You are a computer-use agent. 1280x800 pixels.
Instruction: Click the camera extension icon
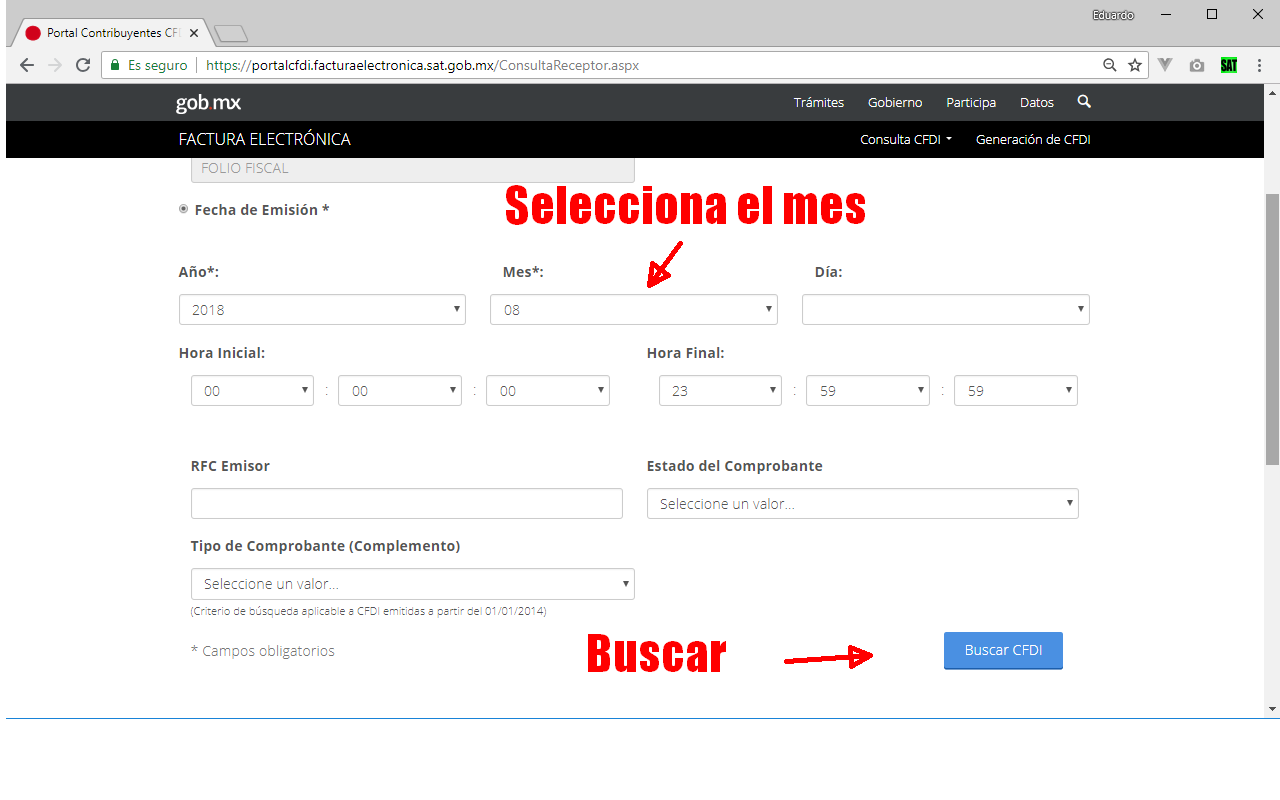pos(1197,65)
